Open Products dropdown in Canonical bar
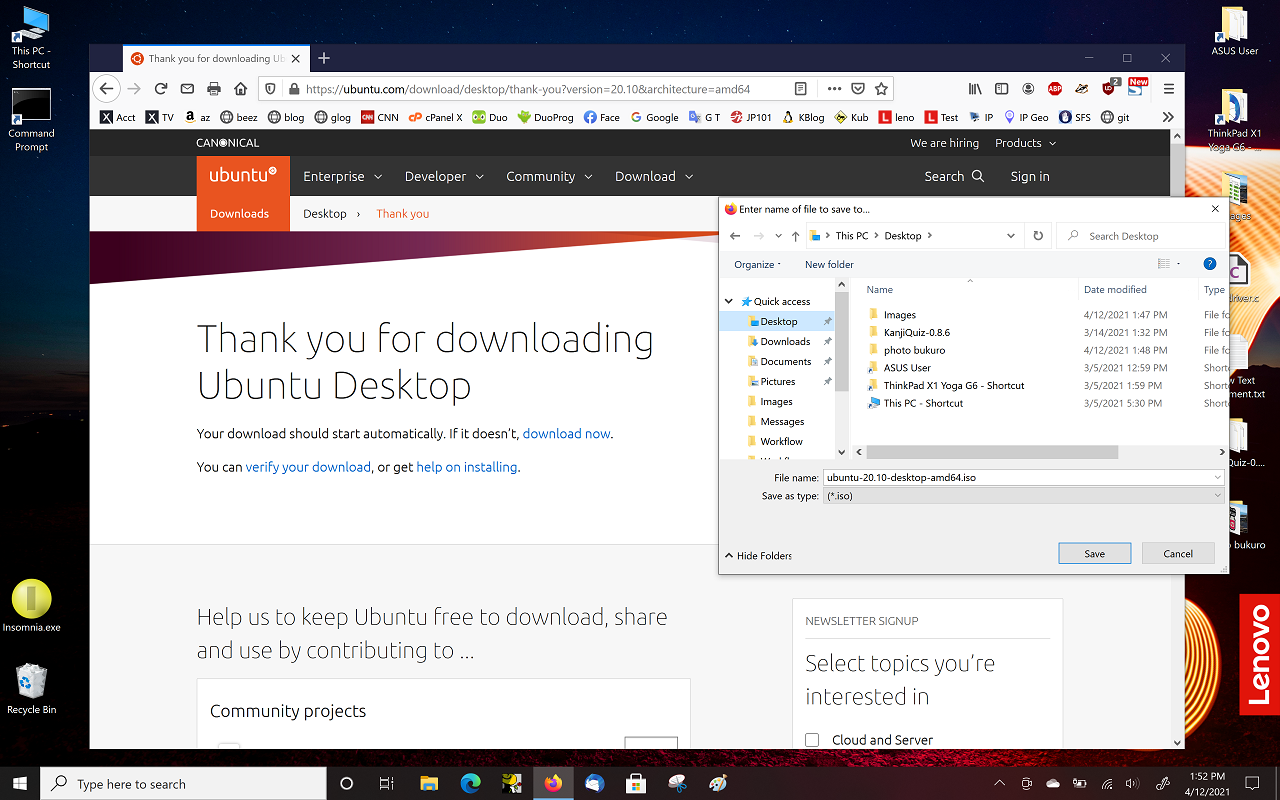Viewport: 1280px width, 800px height. coord(1026,143)
